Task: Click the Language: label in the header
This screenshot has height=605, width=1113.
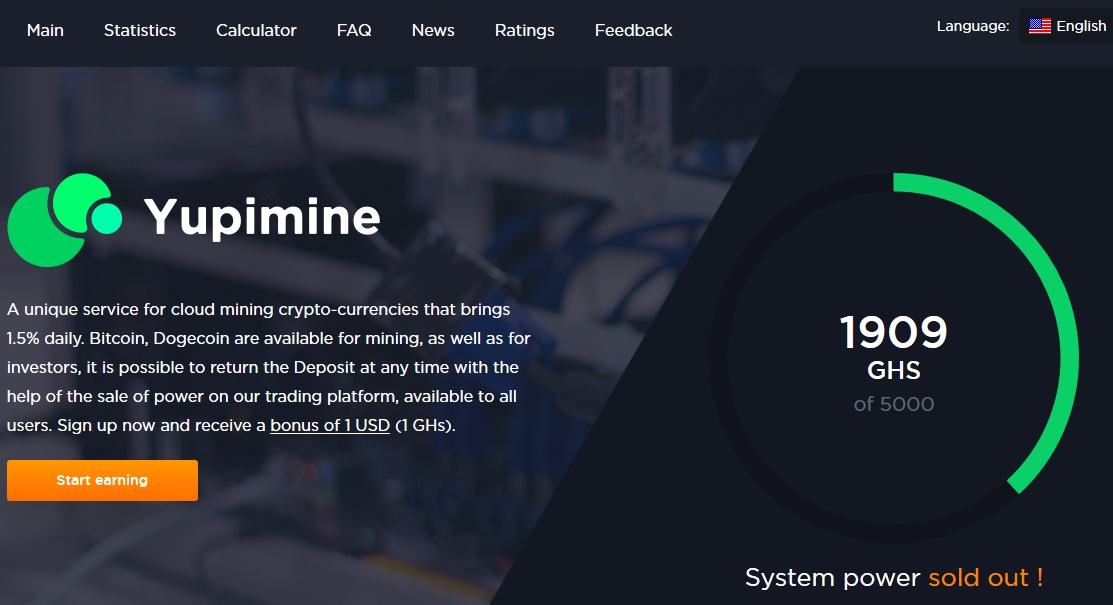Action: (x=971, y=26)
